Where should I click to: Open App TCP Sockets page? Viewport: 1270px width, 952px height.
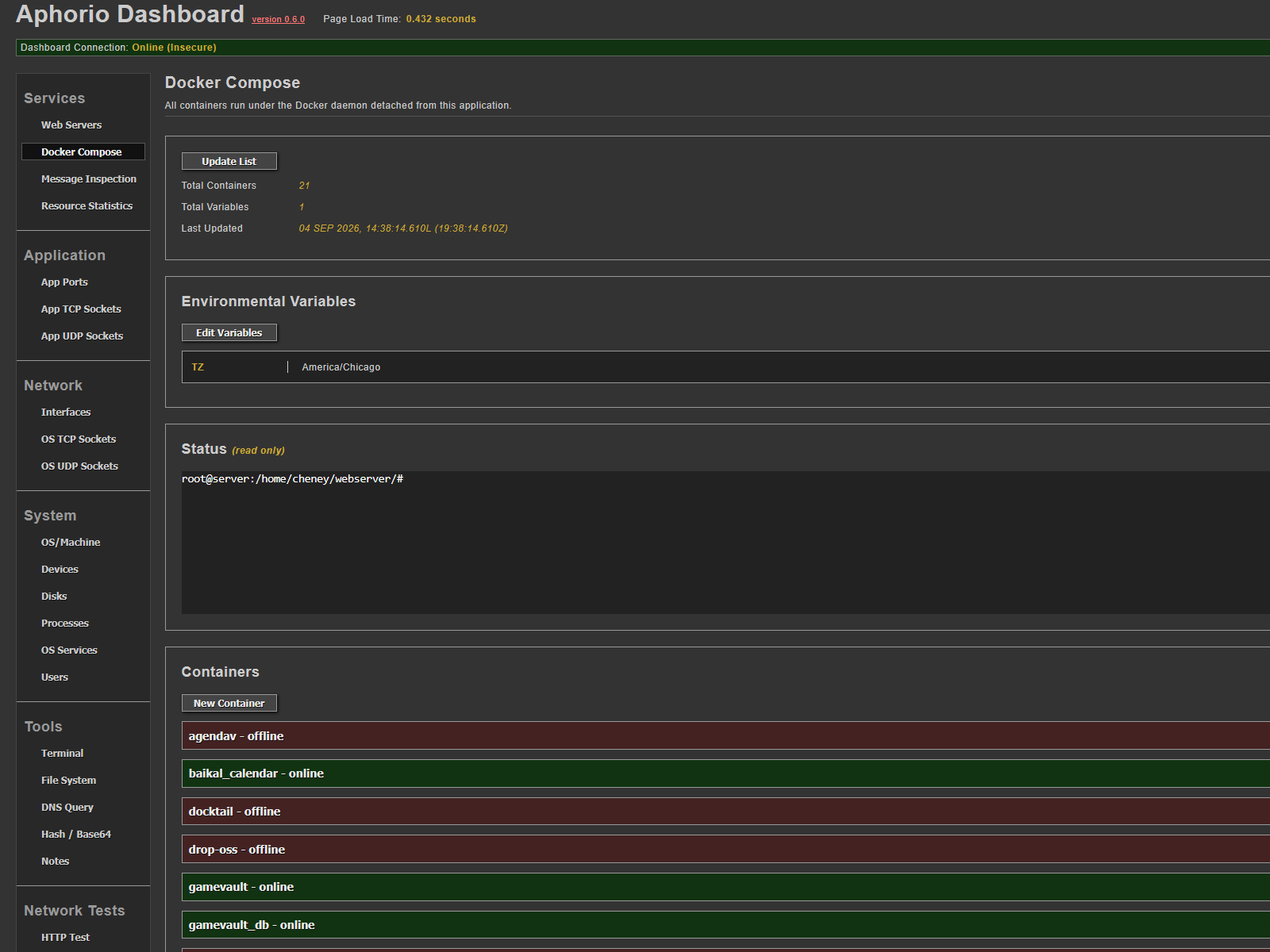pyautogui.click(x=83, y=309)
